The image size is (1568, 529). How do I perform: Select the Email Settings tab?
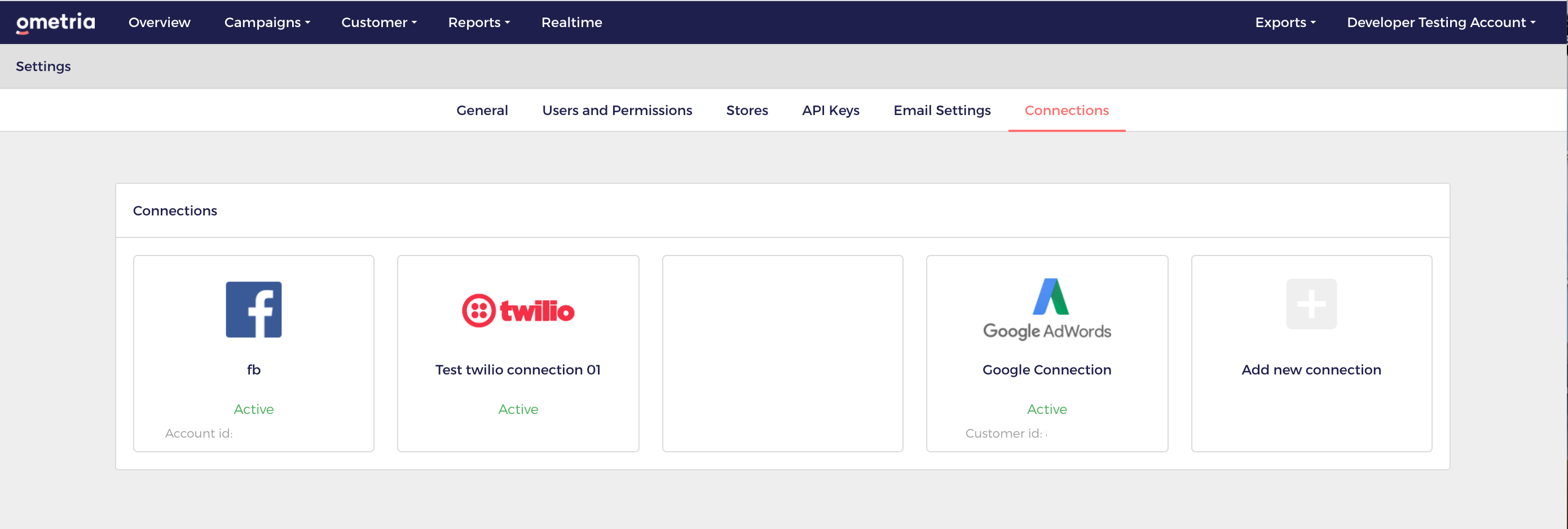[x=942, y=110]
